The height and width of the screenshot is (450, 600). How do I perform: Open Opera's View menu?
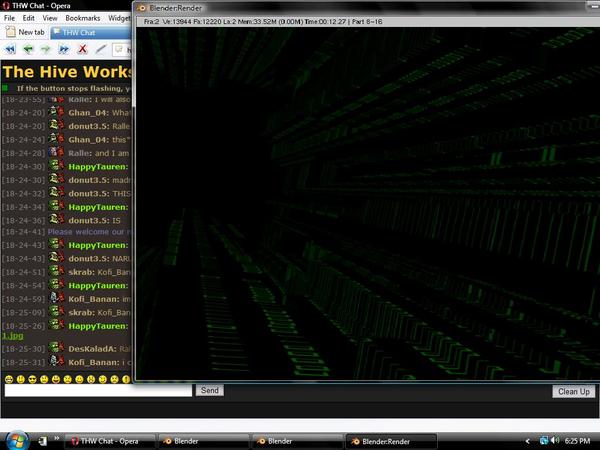click(x=50, y=18)
